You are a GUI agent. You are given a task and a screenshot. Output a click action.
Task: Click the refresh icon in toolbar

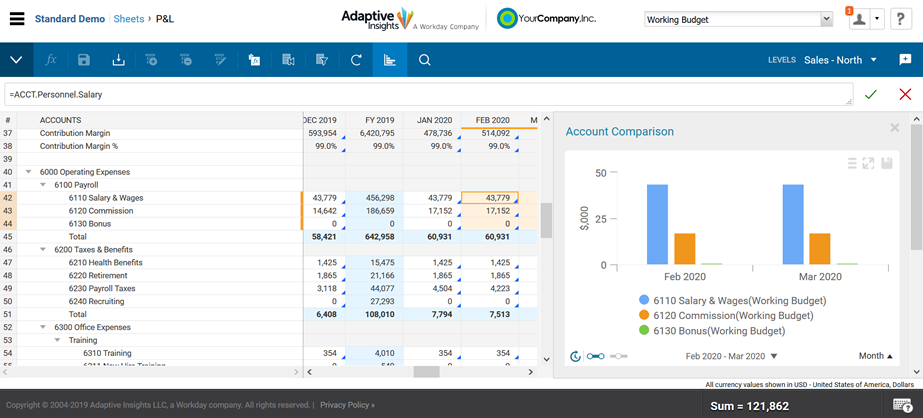[x=356, y=60]
